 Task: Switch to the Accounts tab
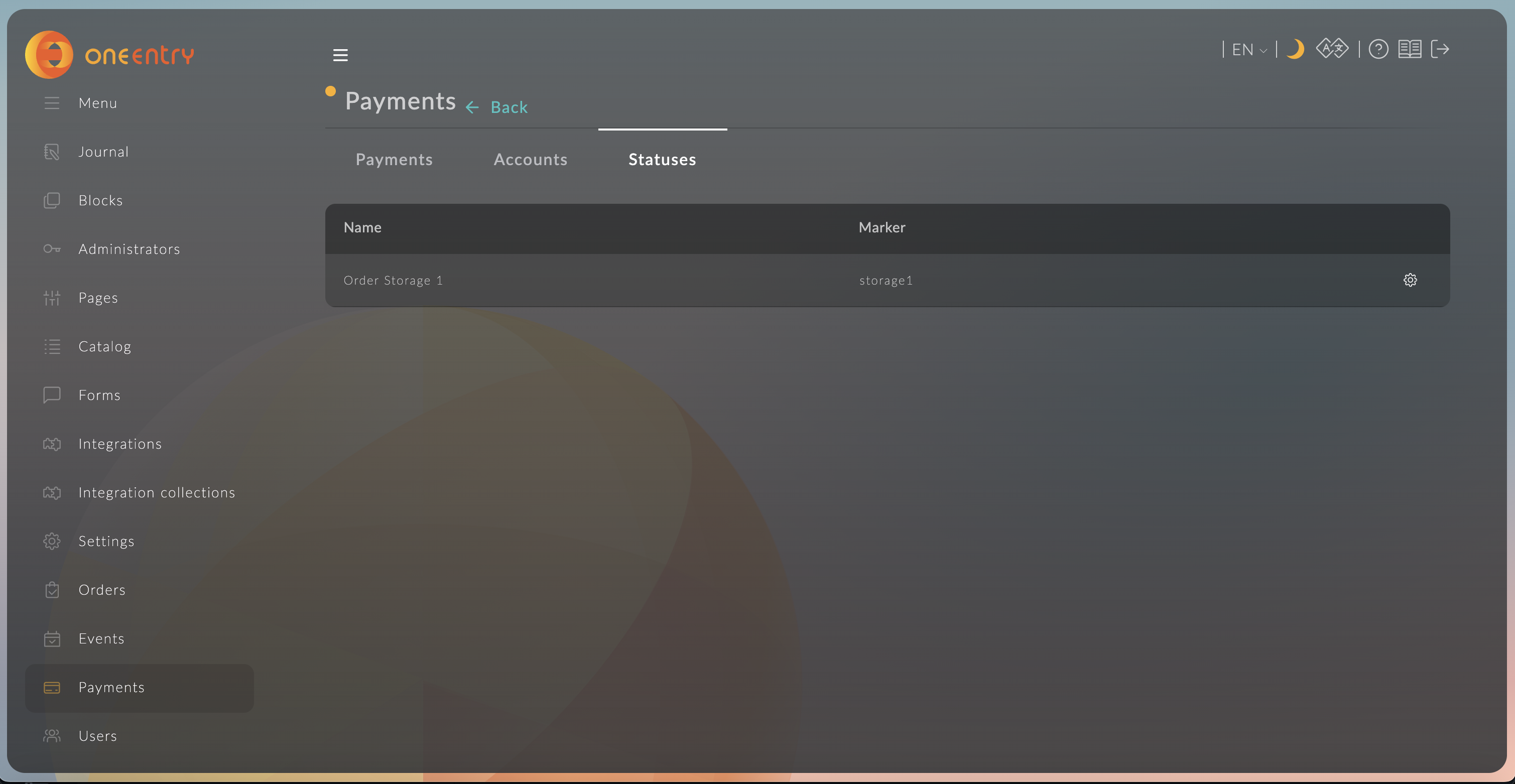(530, 160)
